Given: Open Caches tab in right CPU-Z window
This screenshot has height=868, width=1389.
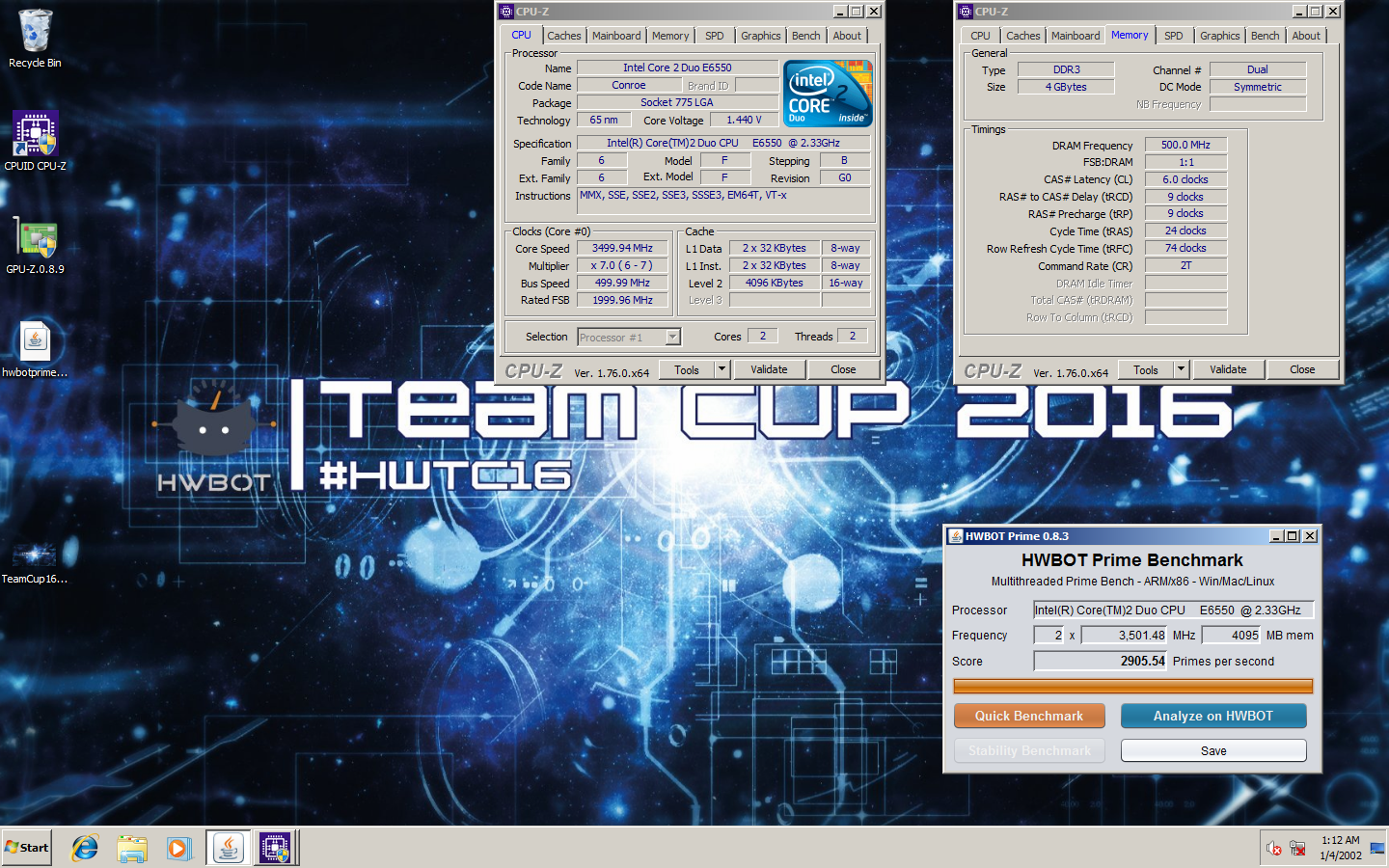Looking at the screenshot, I should point(1023,36).
